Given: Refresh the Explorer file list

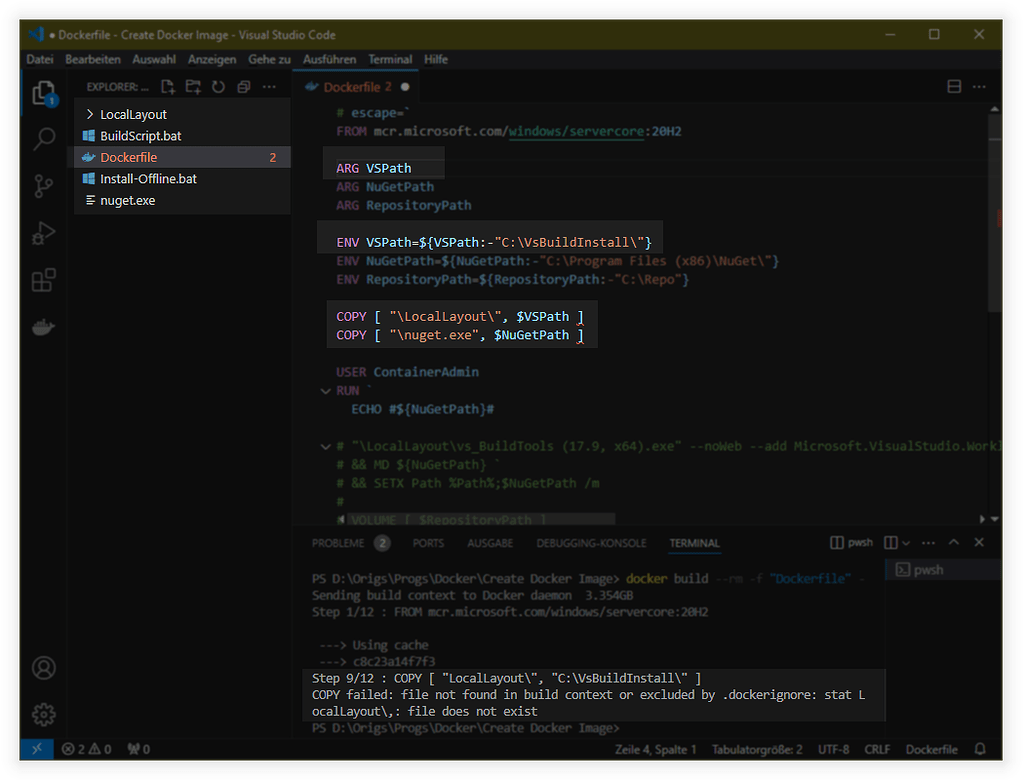Looking at the screenshot, I should (x=218, y=88).
